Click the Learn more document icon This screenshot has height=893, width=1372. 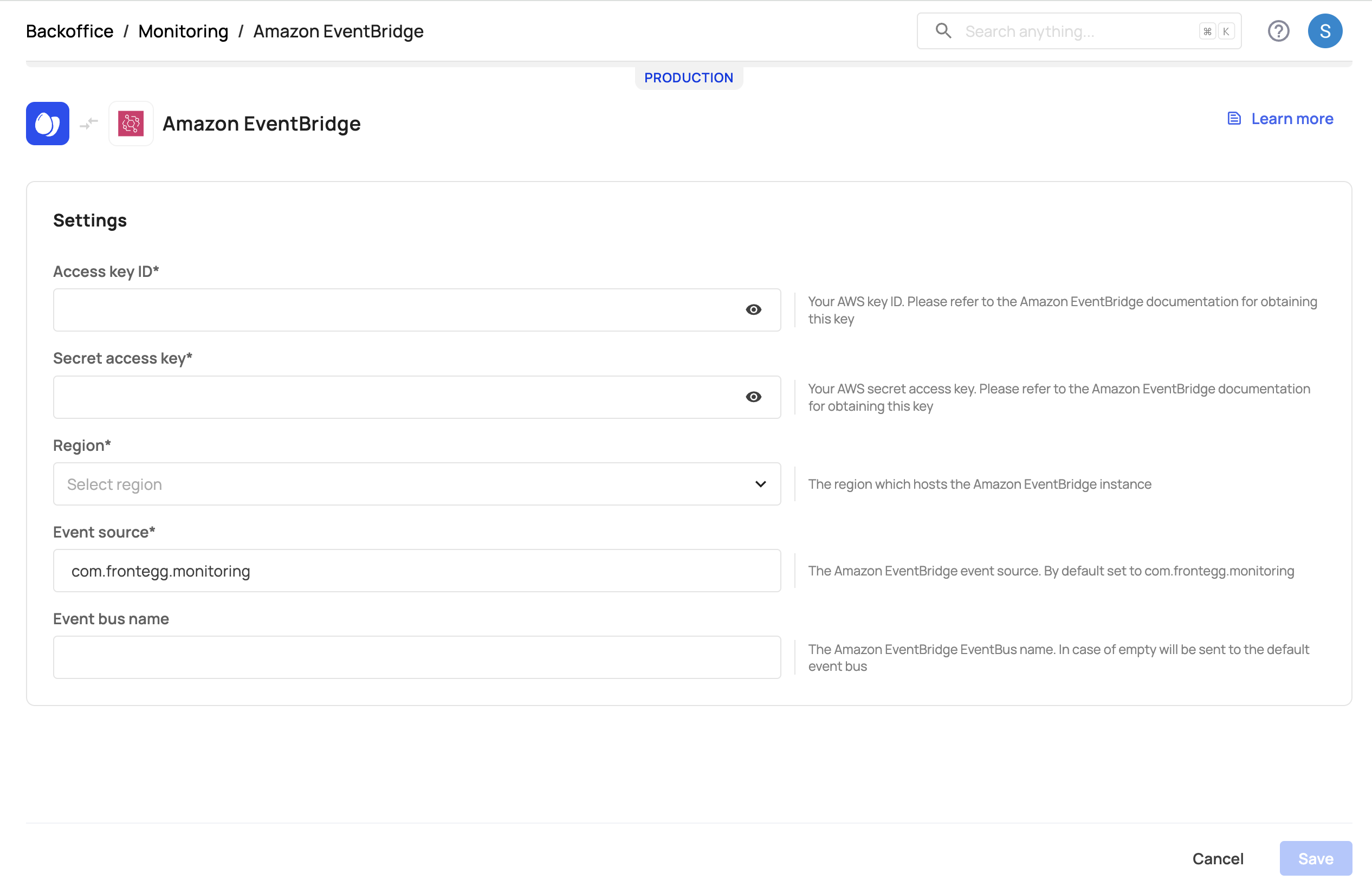pos(1234,119)
